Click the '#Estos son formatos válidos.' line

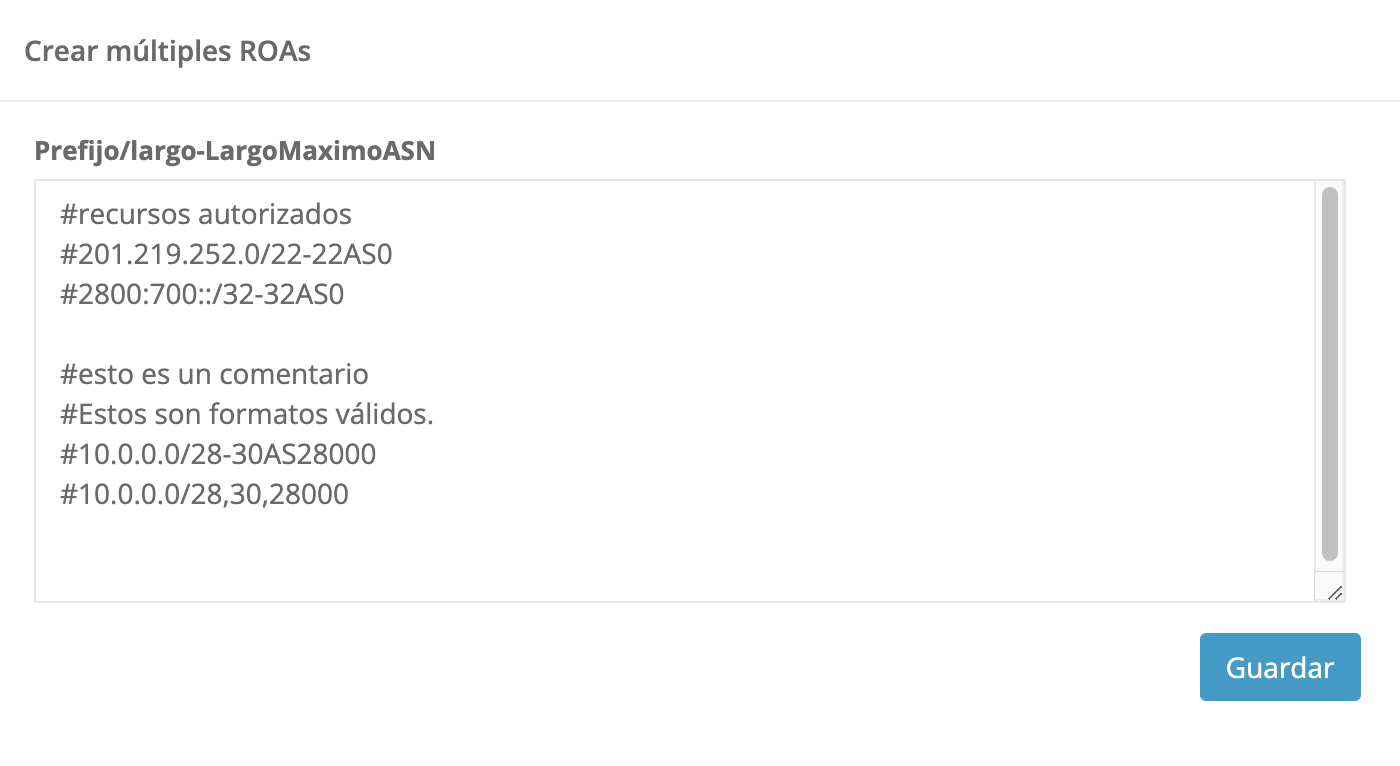point(247,414)
